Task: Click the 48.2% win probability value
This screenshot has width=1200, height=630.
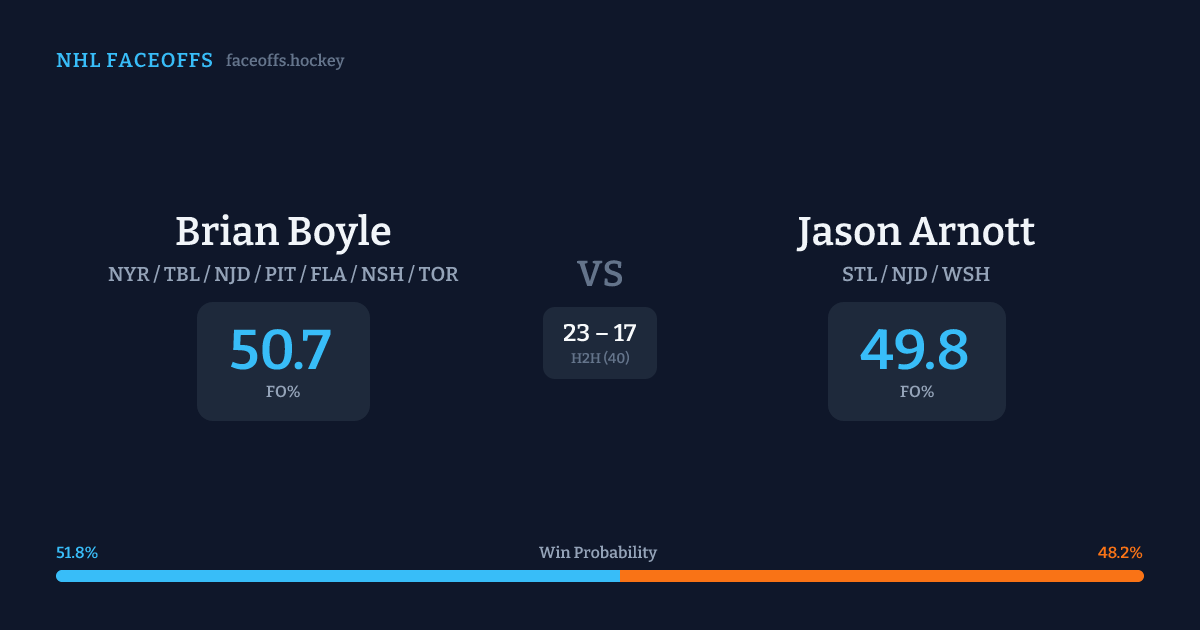Action: 1120,553
